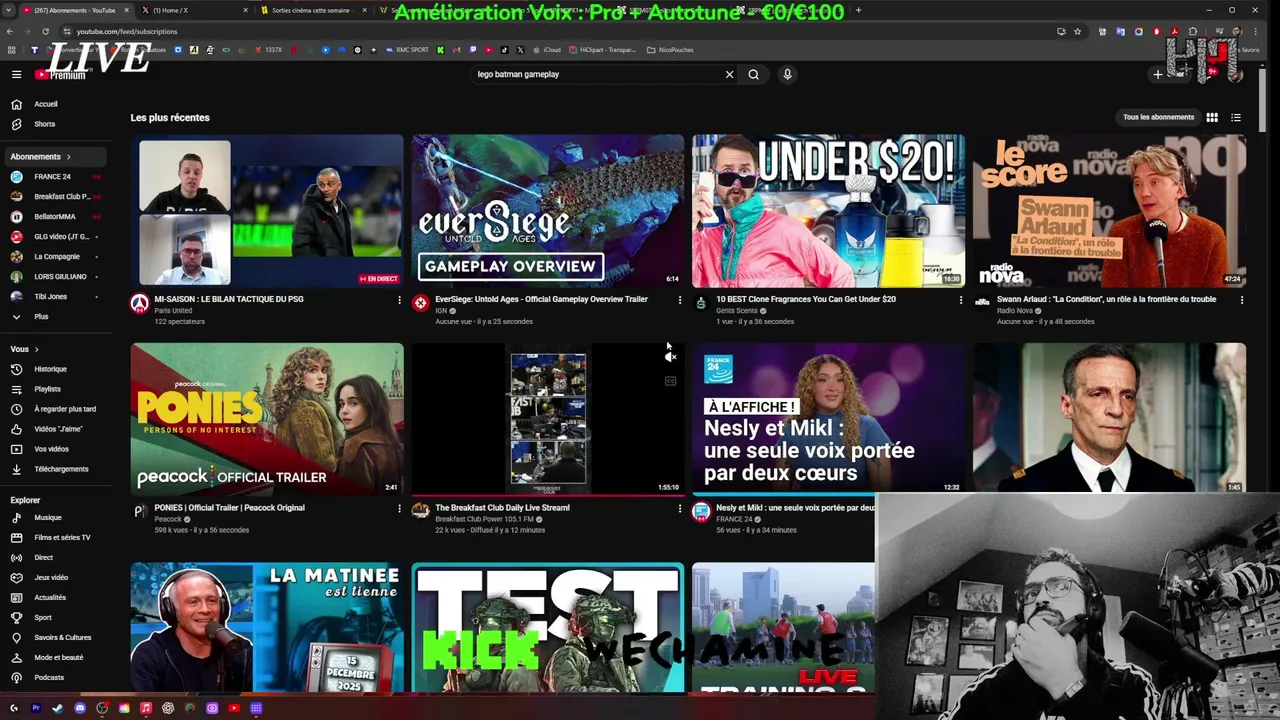The width and height of the screenshot is (1280, 720).
Task: Select the Abonnements - YouTube tab
Action: [x=74, y=10]
